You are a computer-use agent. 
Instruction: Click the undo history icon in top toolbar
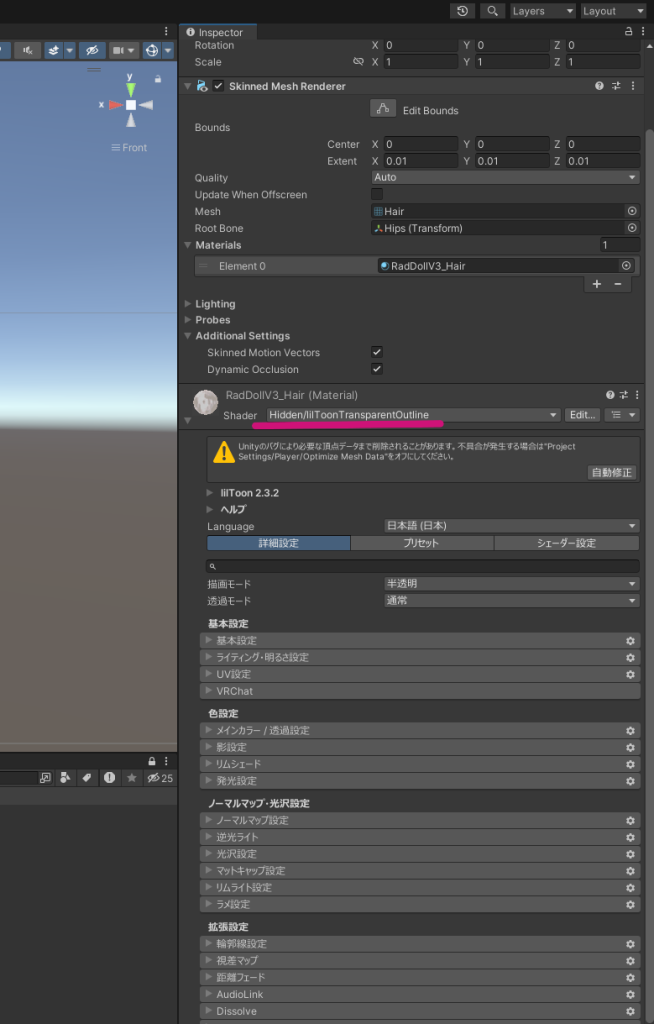pyautogui.click(x=462, y=11)
